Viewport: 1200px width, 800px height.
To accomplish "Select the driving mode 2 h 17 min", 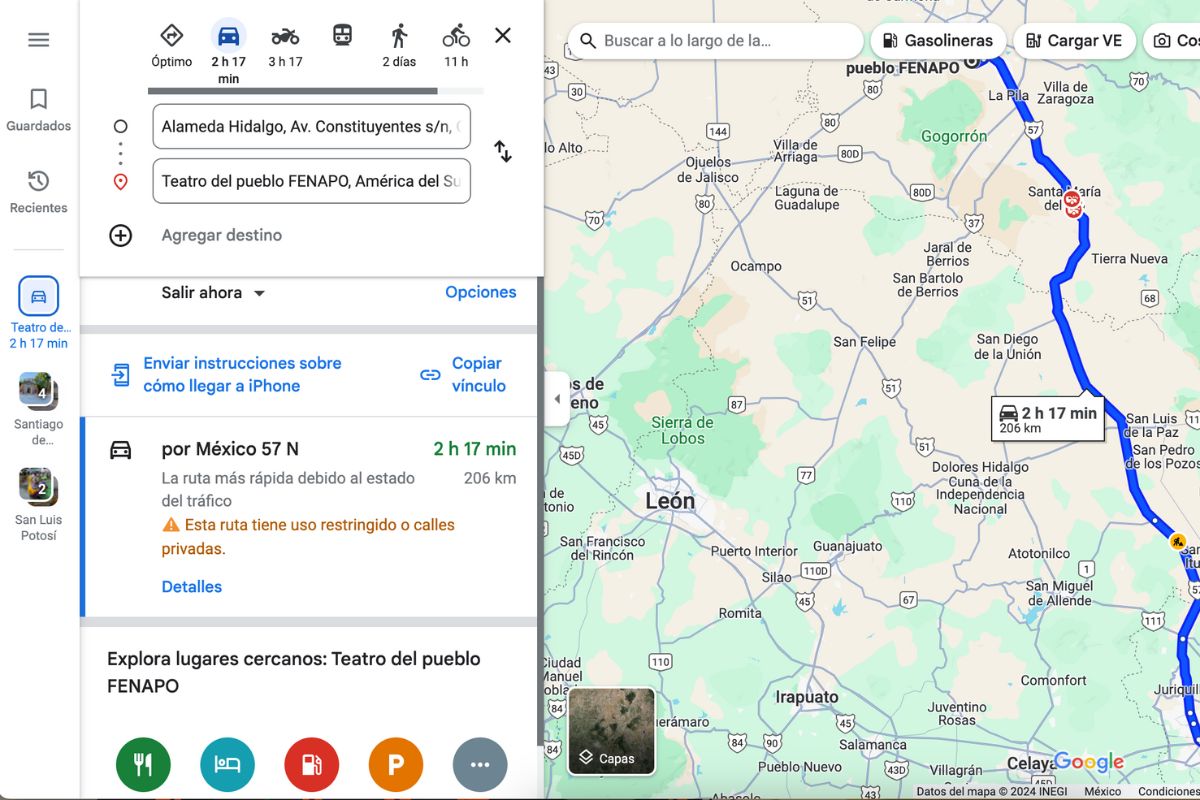I will pos(228,52).
